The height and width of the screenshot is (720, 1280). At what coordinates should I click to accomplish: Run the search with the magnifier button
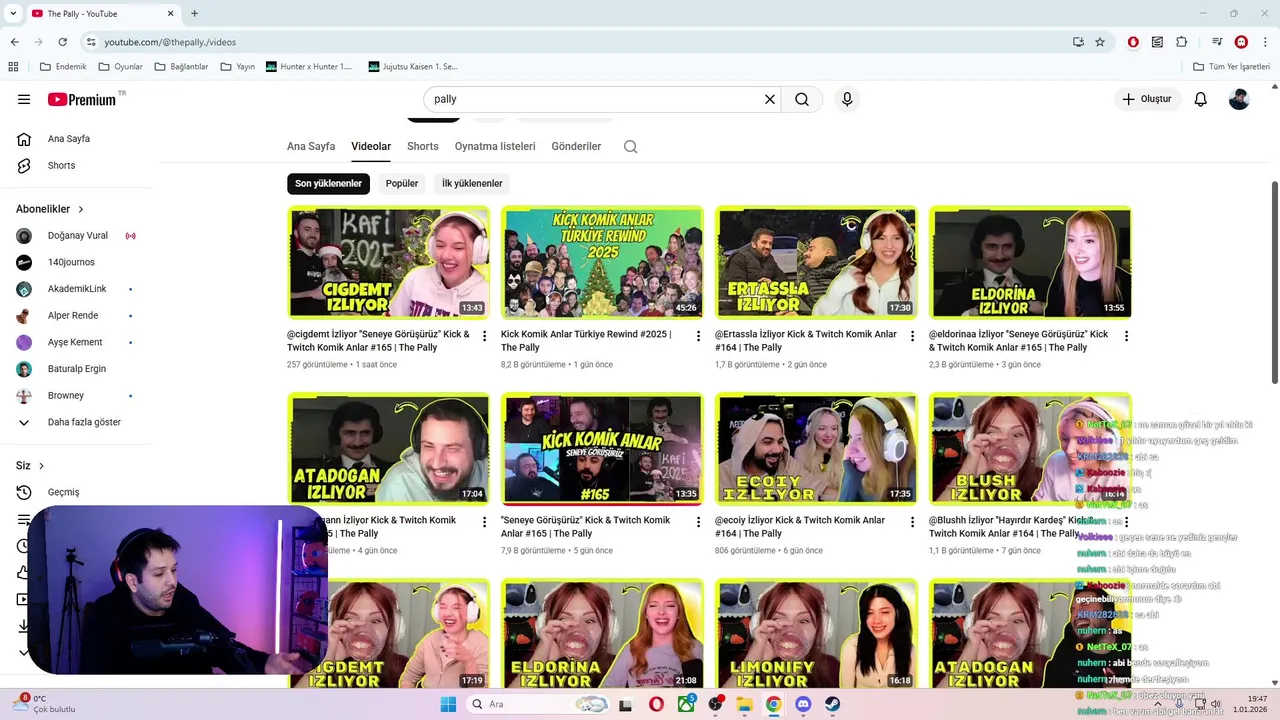[802, 99]
